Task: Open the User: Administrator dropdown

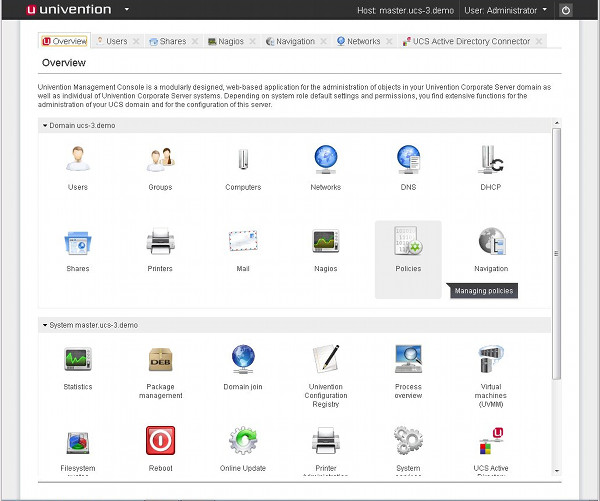Action: tap(505, 10)
